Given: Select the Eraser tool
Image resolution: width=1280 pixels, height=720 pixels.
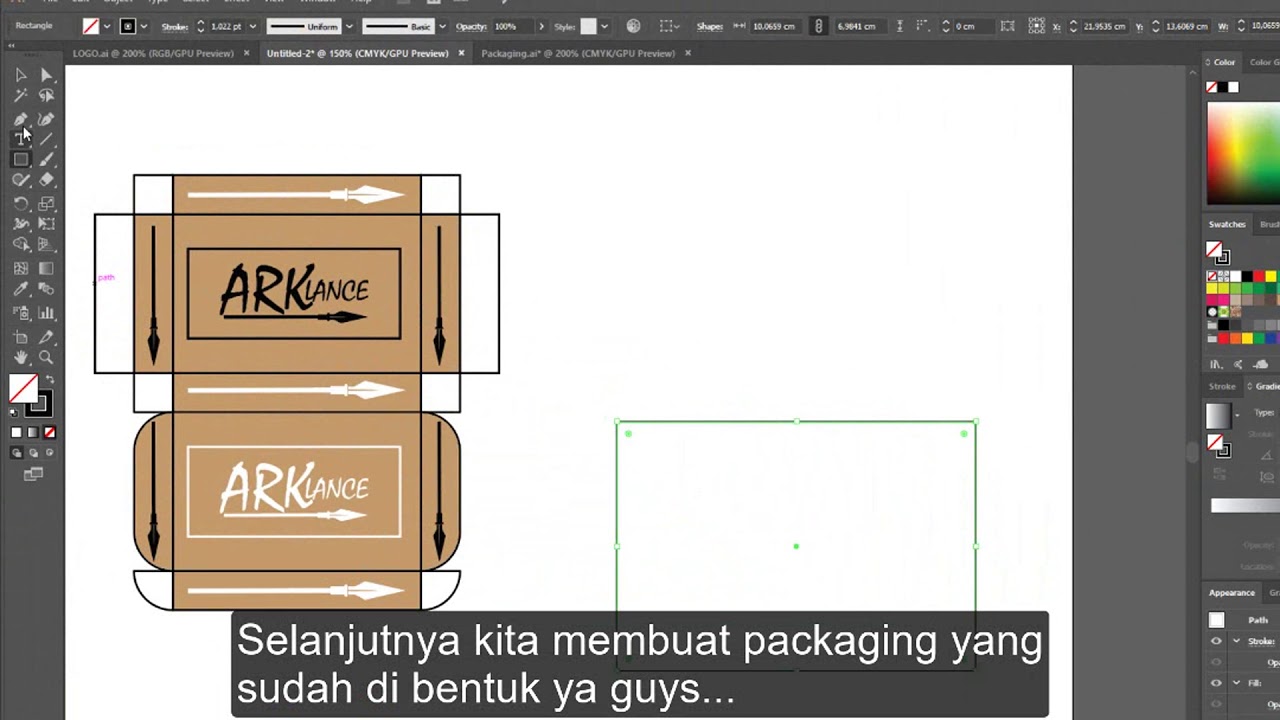Looking at the screenshot, I should coord(46,180).
